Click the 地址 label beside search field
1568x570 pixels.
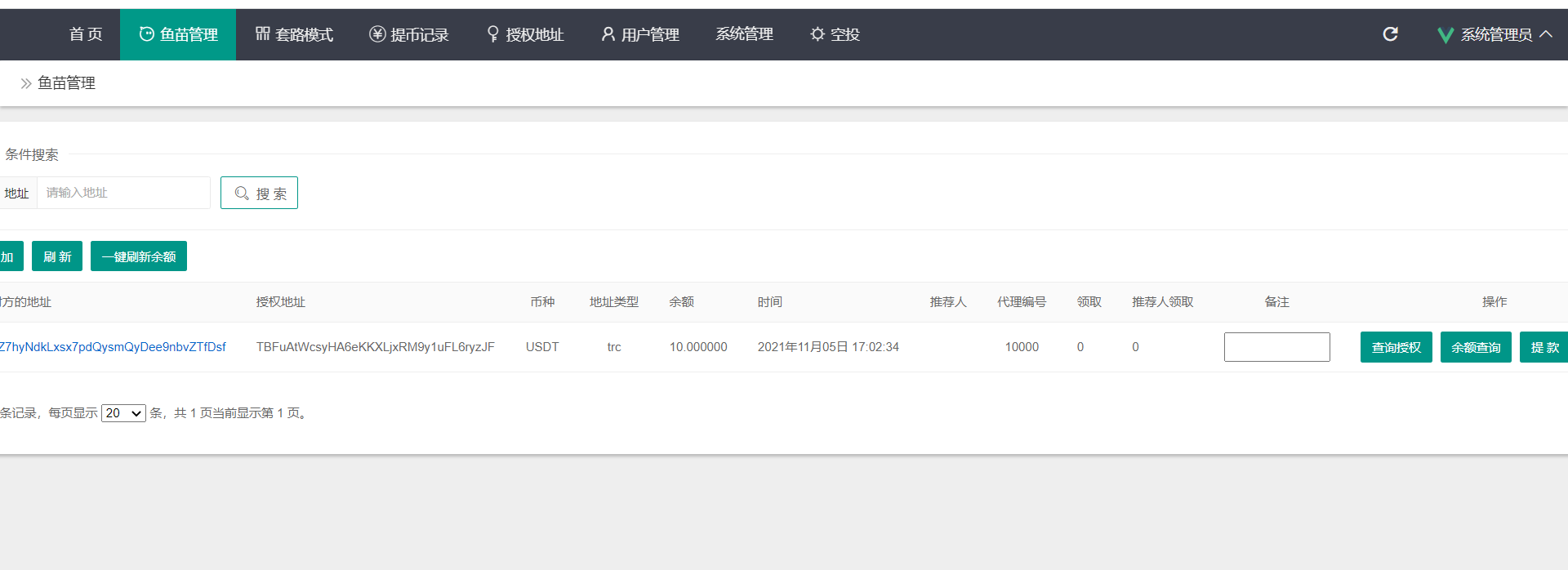tap(17, 193)
